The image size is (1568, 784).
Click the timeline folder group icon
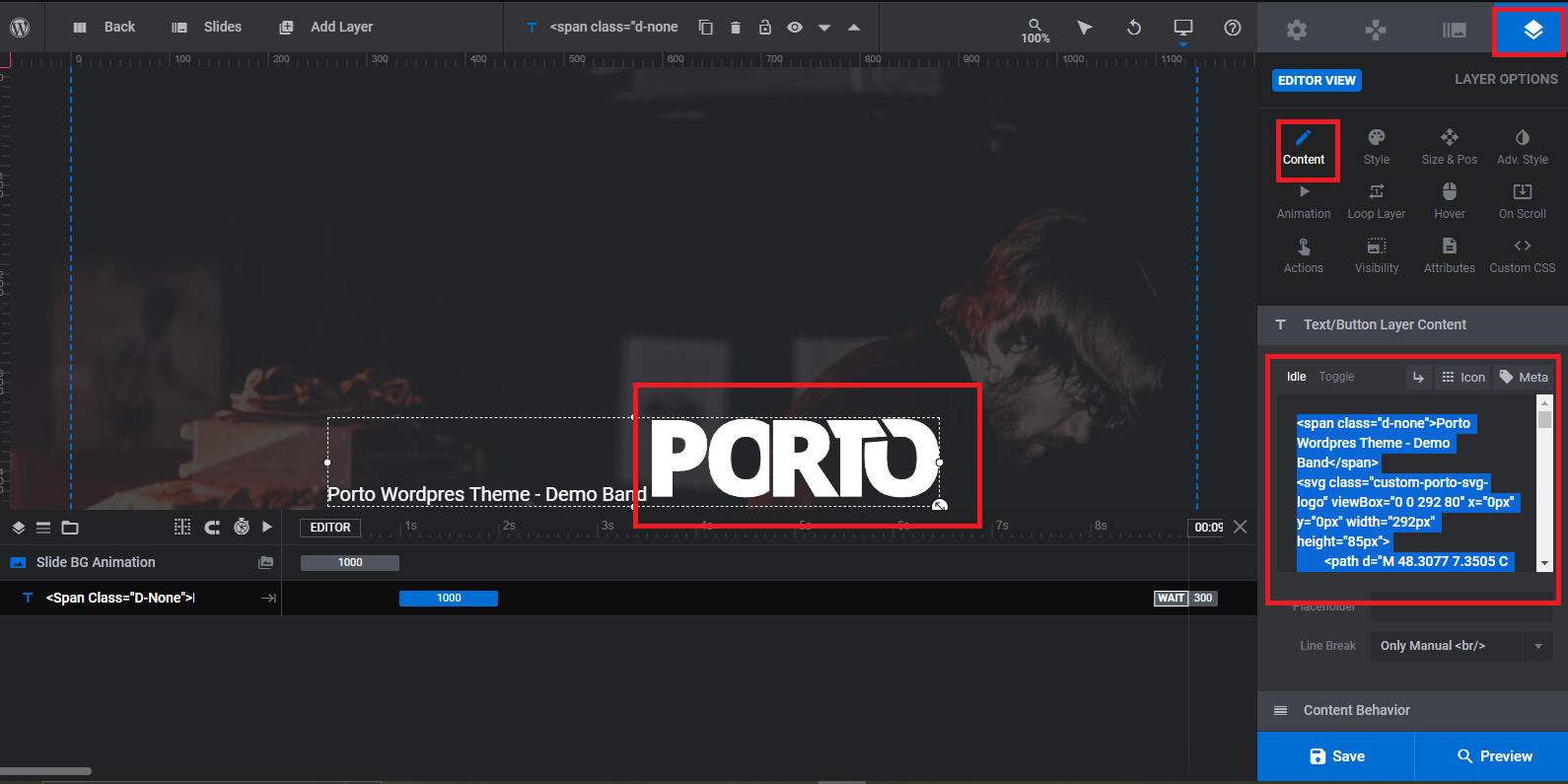(70, 528)
